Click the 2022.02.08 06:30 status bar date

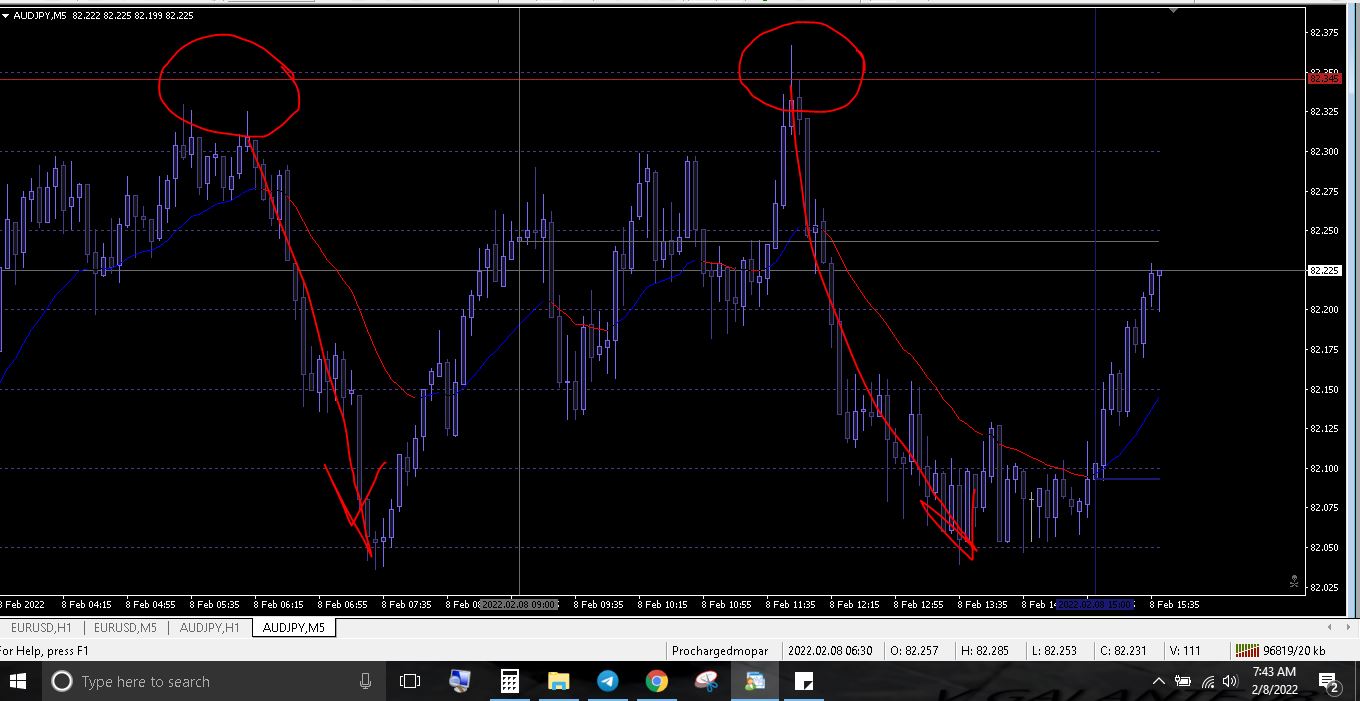(x=829, y=650)
